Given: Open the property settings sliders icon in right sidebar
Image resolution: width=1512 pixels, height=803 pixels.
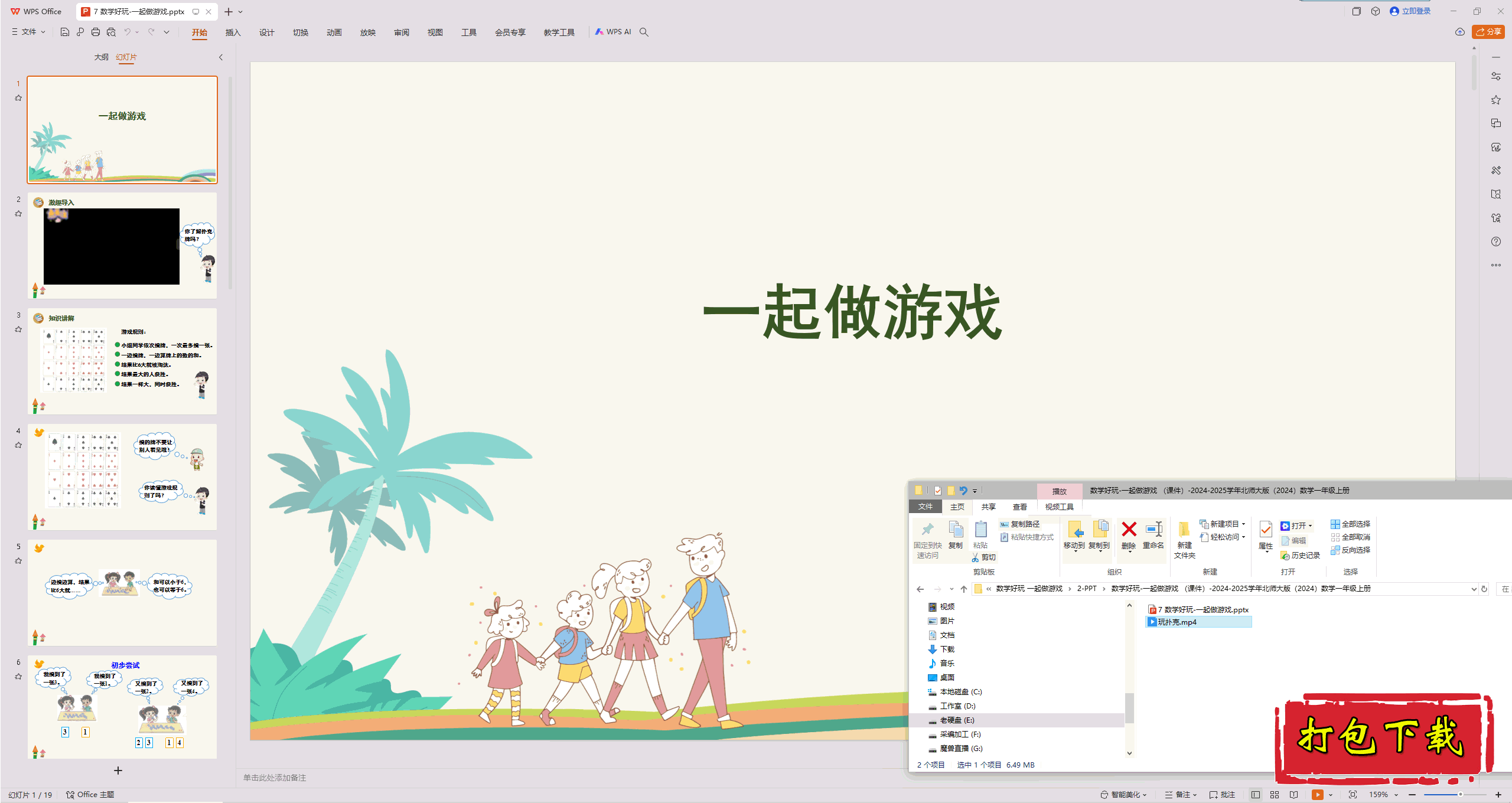Looking at the screenshot, I should point(1496,76).
